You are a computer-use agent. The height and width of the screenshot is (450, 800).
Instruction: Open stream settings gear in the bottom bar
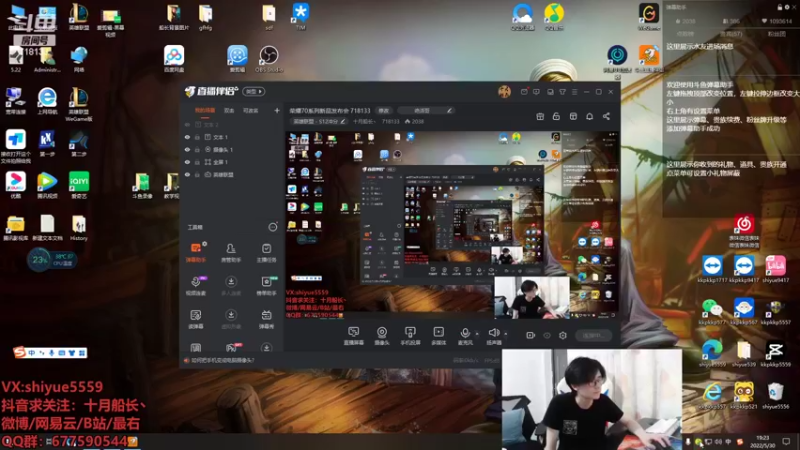coord(563,335)
